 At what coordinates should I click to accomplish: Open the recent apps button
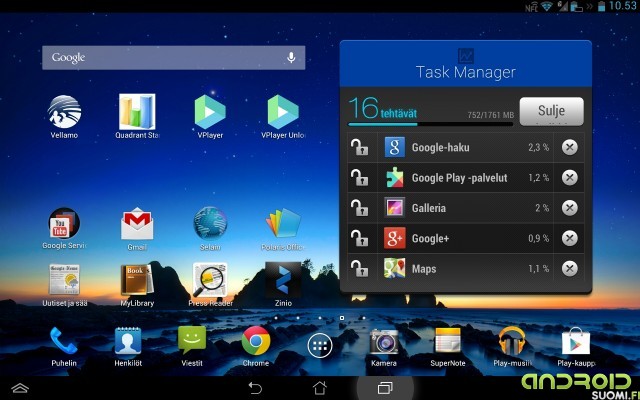click(385, 388)
